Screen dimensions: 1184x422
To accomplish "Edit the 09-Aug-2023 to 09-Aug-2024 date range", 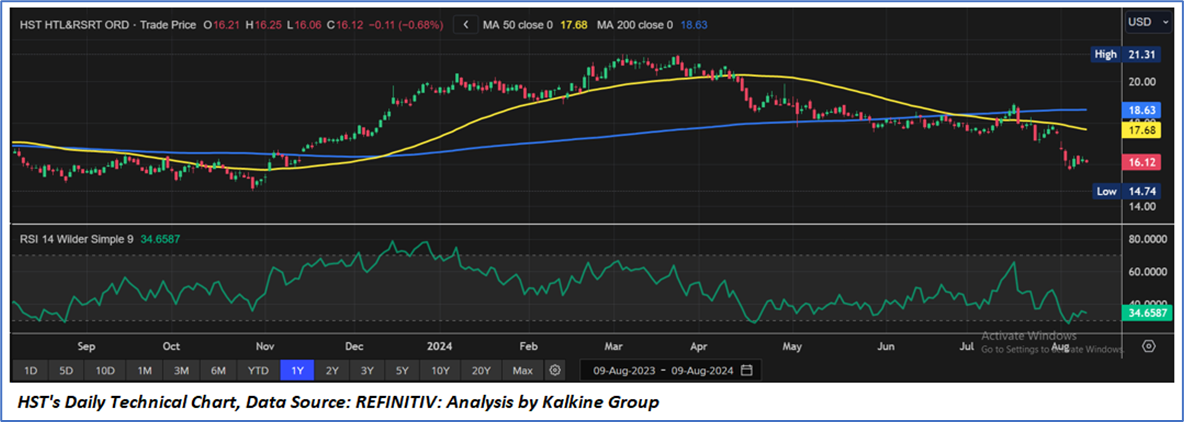I will (x=671, y=371).
